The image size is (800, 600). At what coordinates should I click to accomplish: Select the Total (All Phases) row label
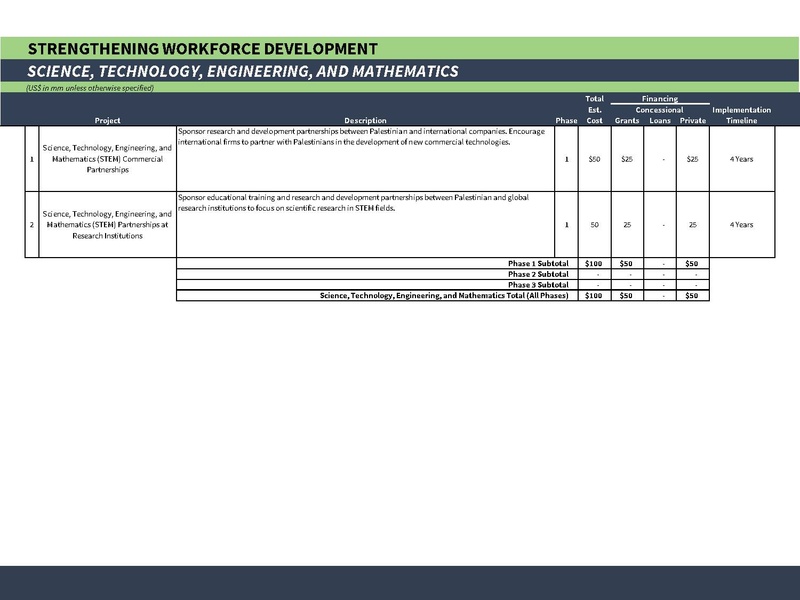pos(444,296)
